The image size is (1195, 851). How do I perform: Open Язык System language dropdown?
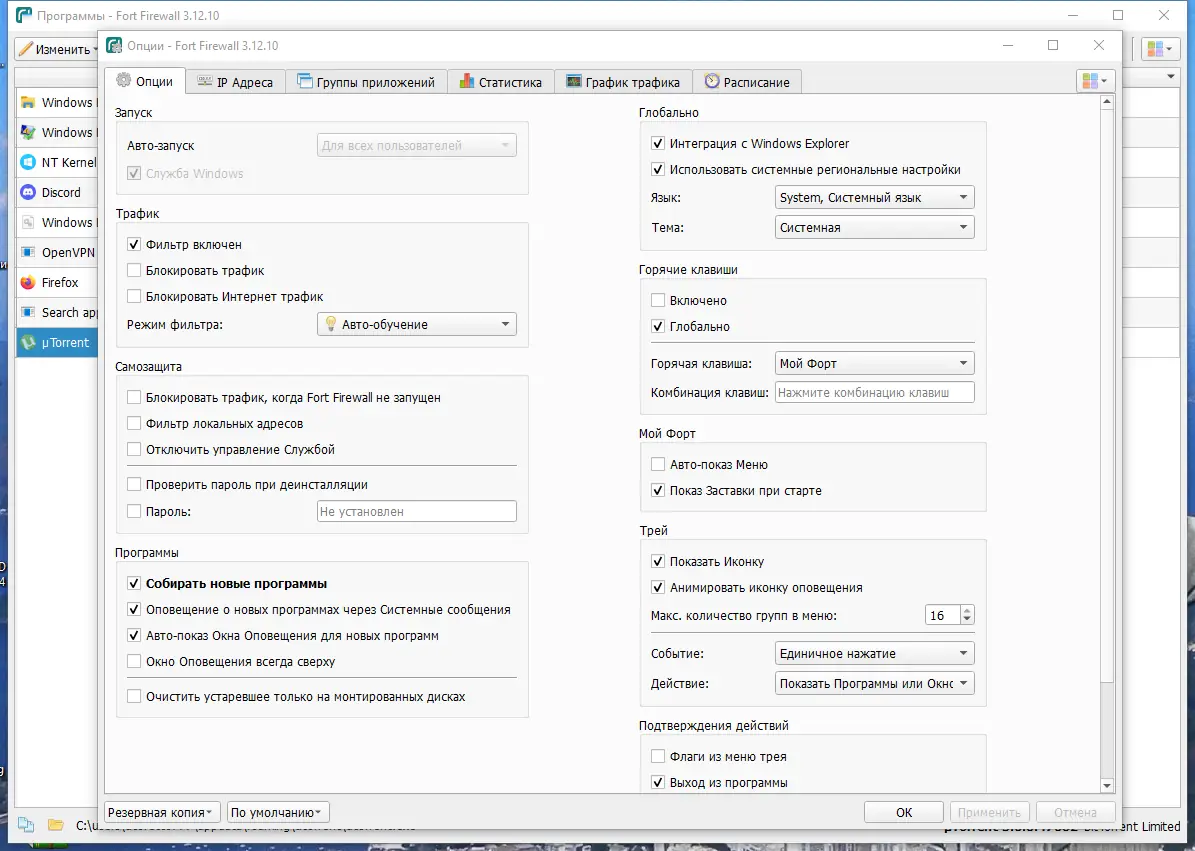pos(874,197)
